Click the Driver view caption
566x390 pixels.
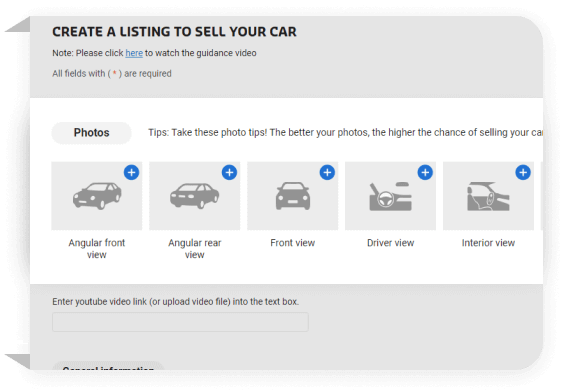(391, 243)
